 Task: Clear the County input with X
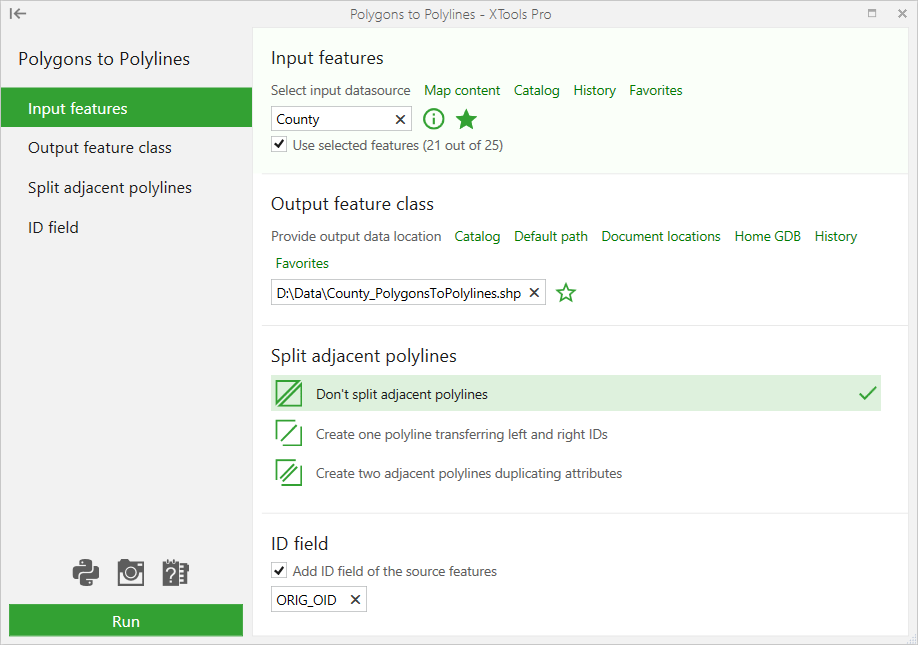coord(400,120)
